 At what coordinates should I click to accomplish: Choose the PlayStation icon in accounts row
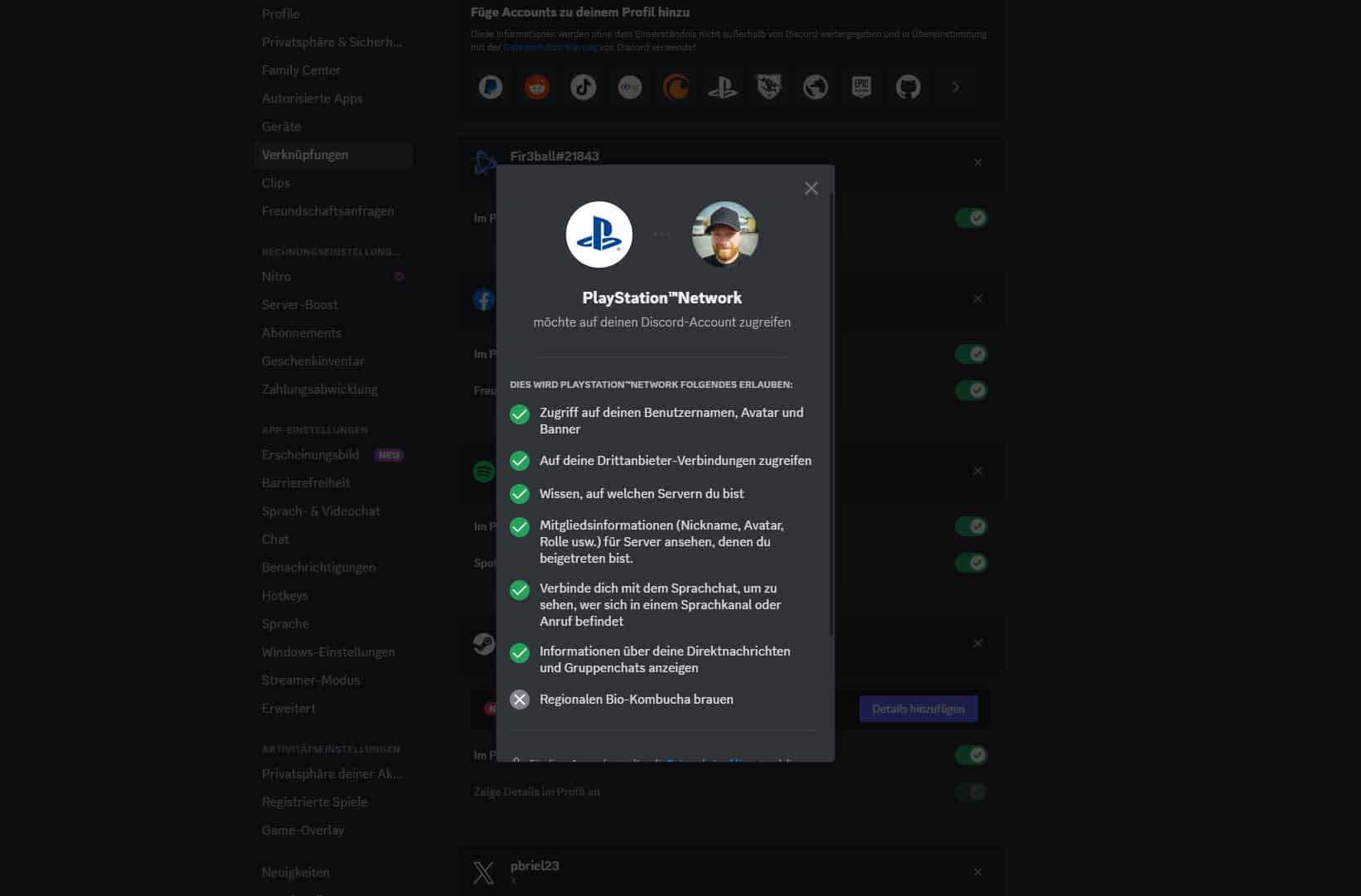coord(723,87)
